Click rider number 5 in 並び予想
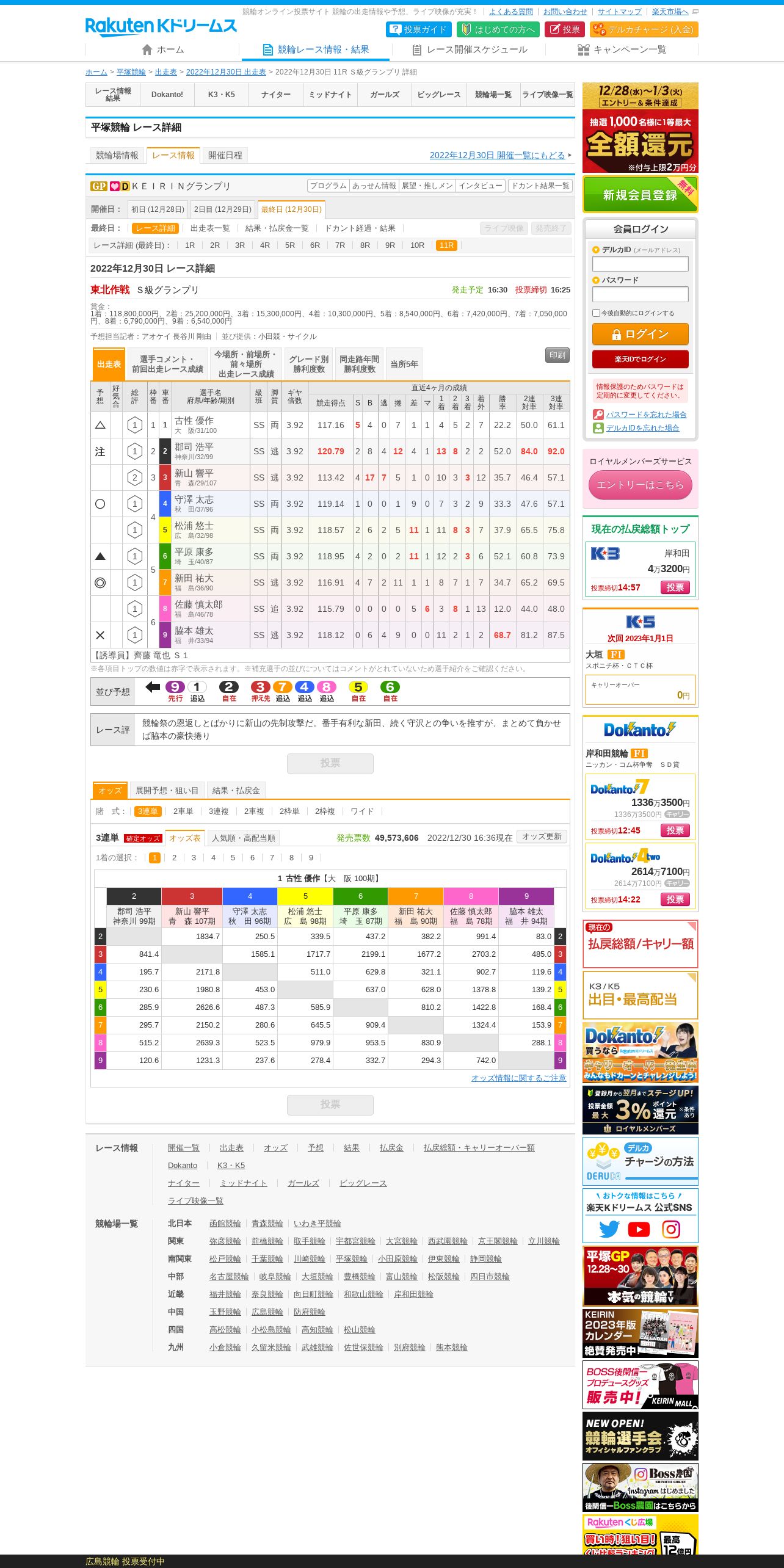Screen dimensions: 784x1568 (x=358, y=687)
